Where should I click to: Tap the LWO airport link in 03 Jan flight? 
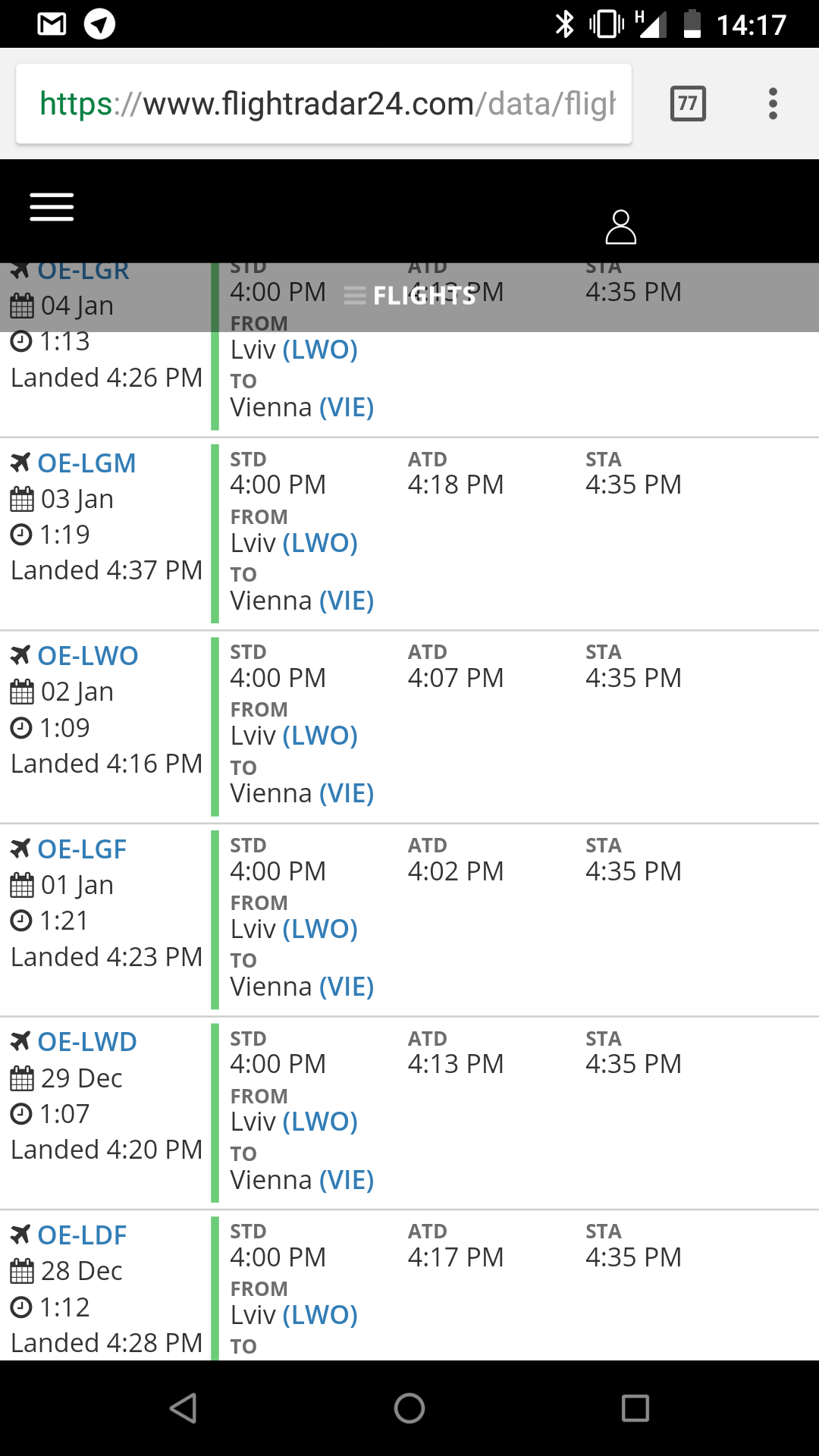[x=320, y=543]
